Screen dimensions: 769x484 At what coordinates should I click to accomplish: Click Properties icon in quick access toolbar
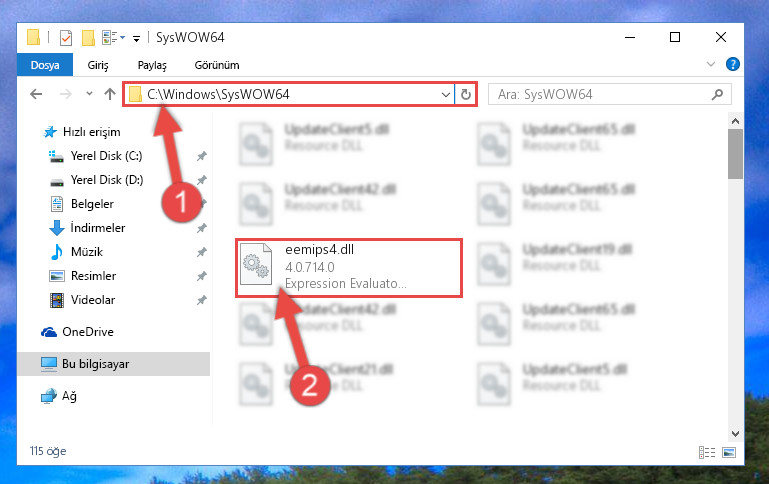(x=66, y=38)
